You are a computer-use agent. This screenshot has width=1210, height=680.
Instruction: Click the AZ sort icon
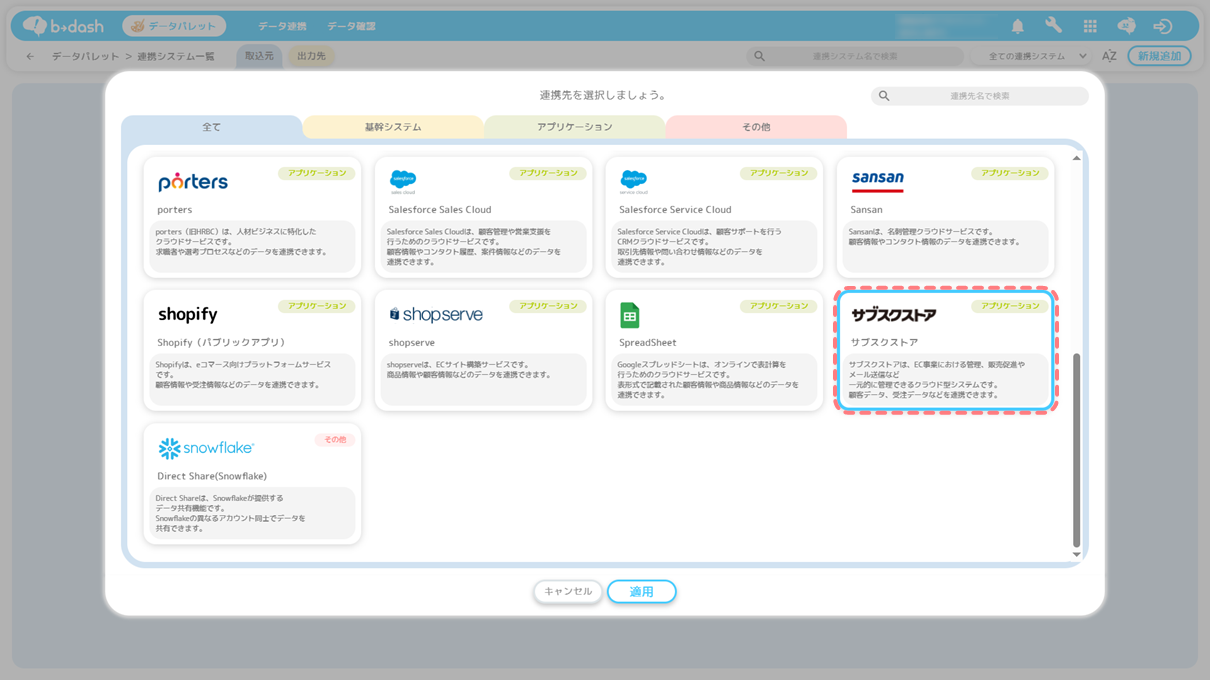coord(1109,56)
